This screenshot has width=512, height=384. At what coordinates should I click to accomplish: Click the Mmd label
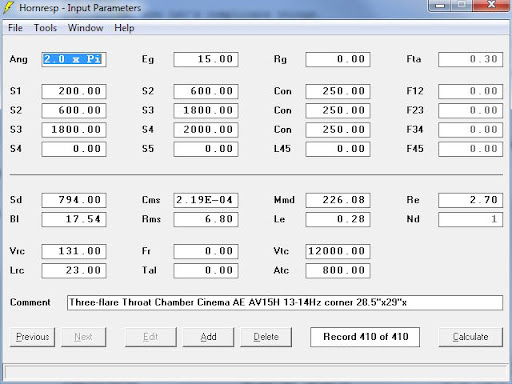point(284,200)
